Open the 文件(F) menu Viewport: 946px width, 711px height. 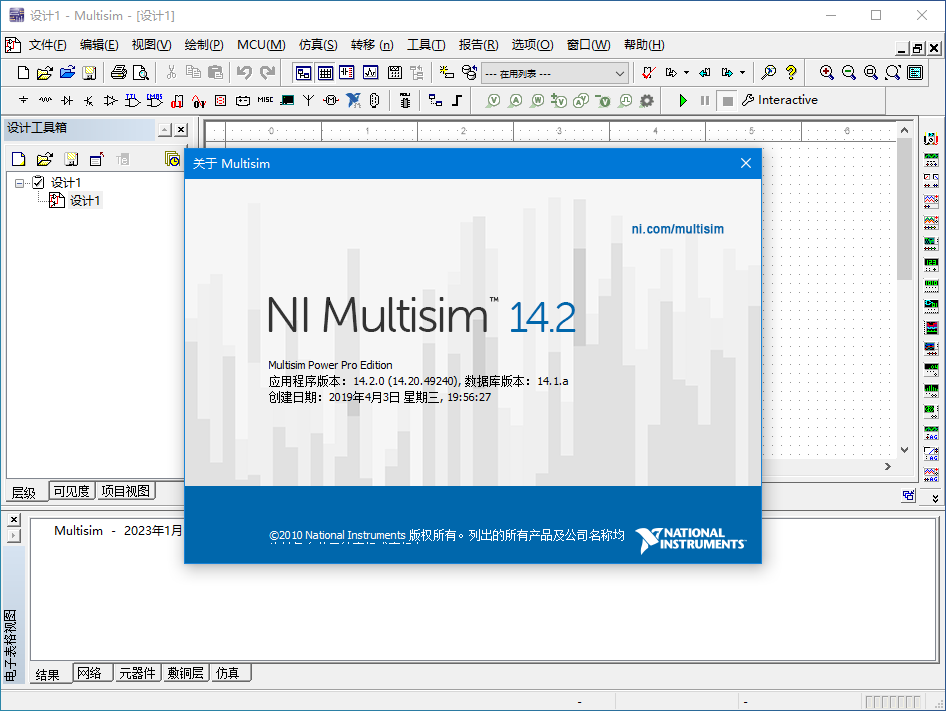click(x=47, y=45)
